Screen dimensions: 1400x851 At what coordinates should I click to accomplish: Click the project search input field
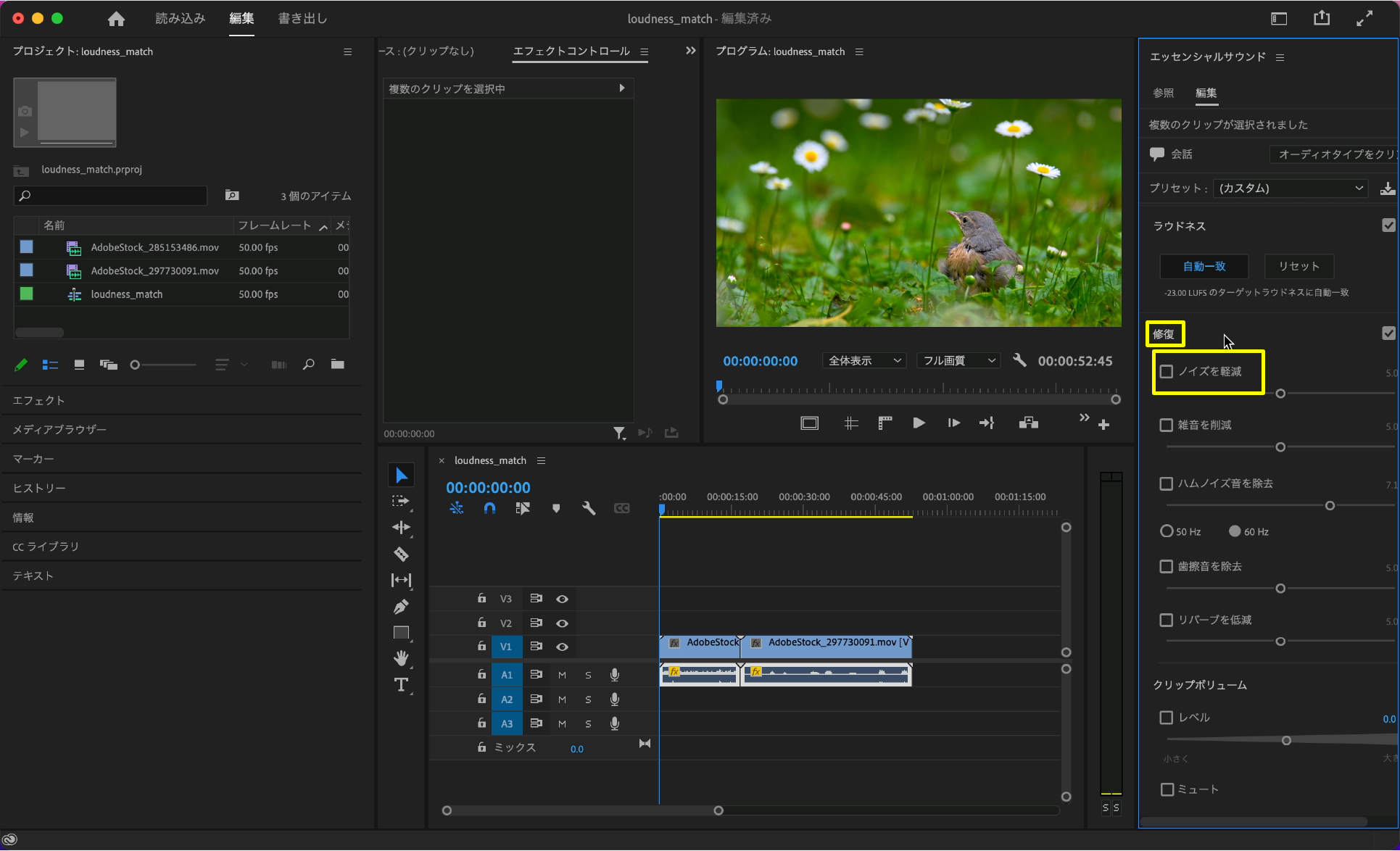(x=116, y=196)
